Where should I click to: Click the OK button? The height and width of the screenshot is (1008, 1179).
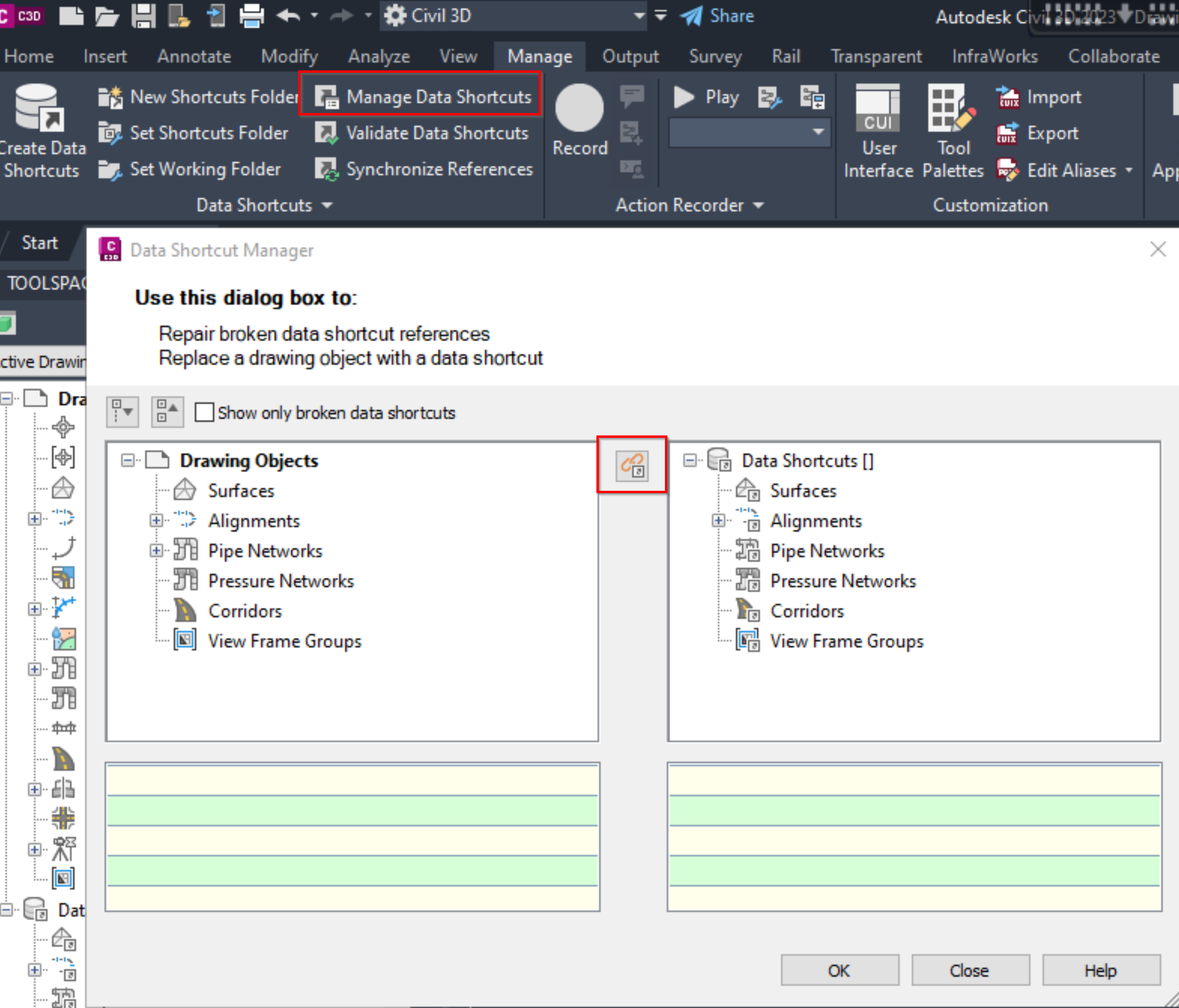839,970
